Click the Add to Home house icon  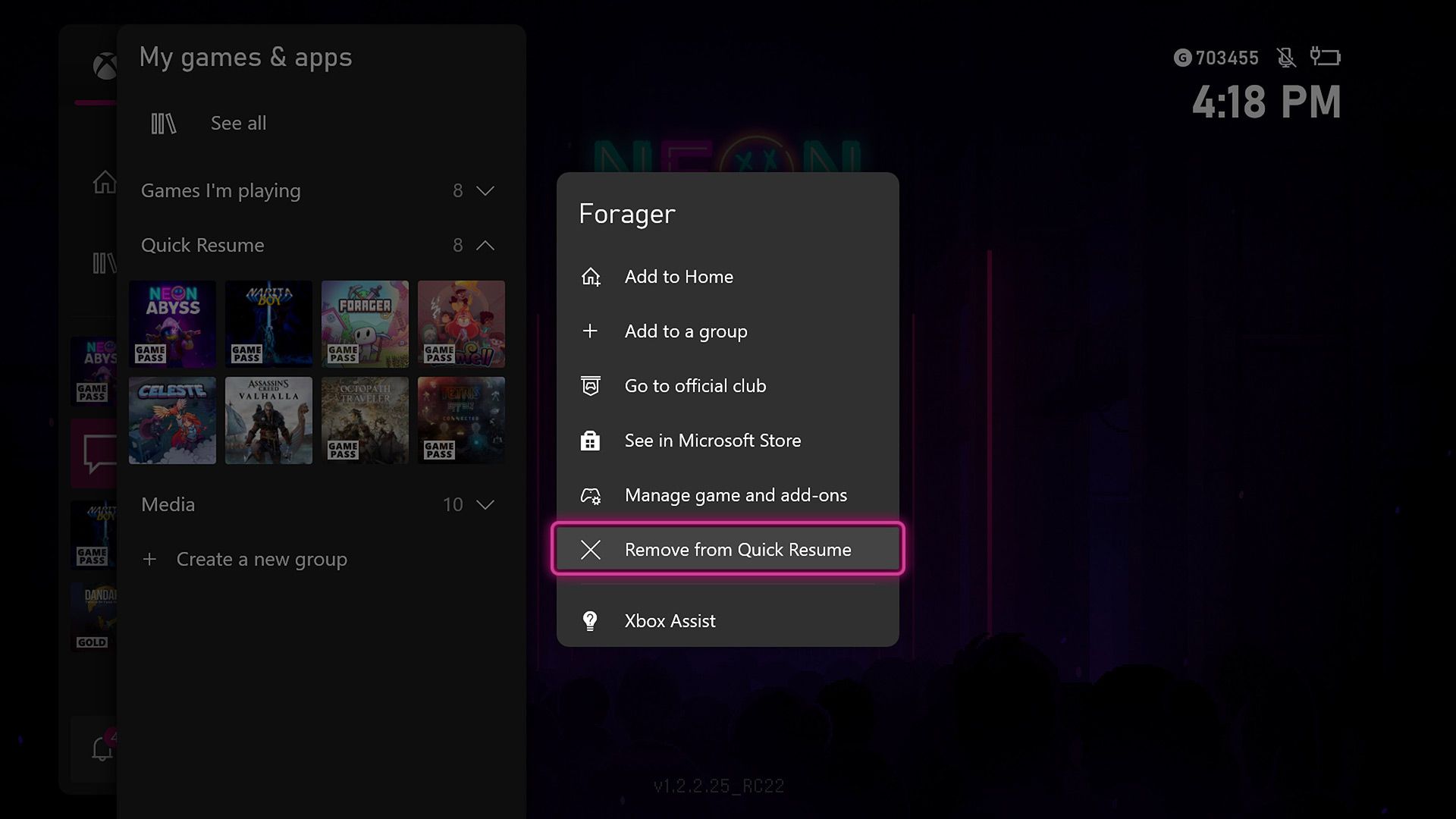coord(590,277)
